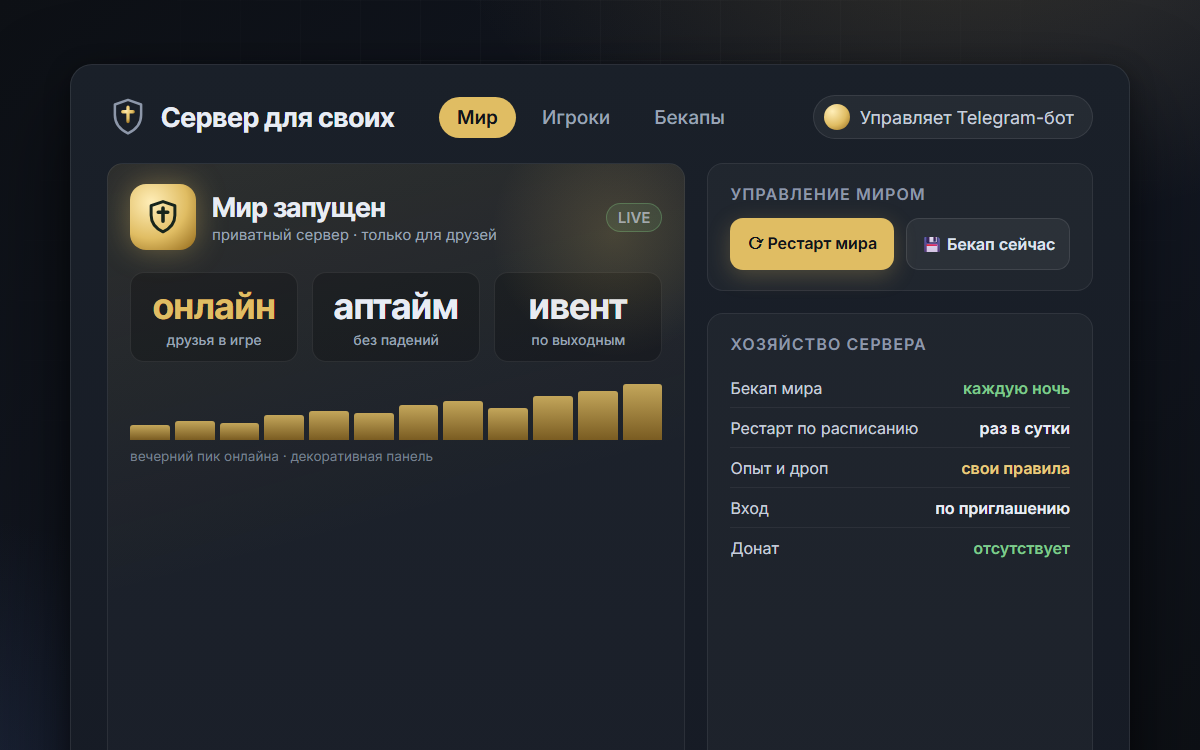The image size is (1200, 750).
Task: Click the приватный сервер subtitle text
Action: pos(354,235)
